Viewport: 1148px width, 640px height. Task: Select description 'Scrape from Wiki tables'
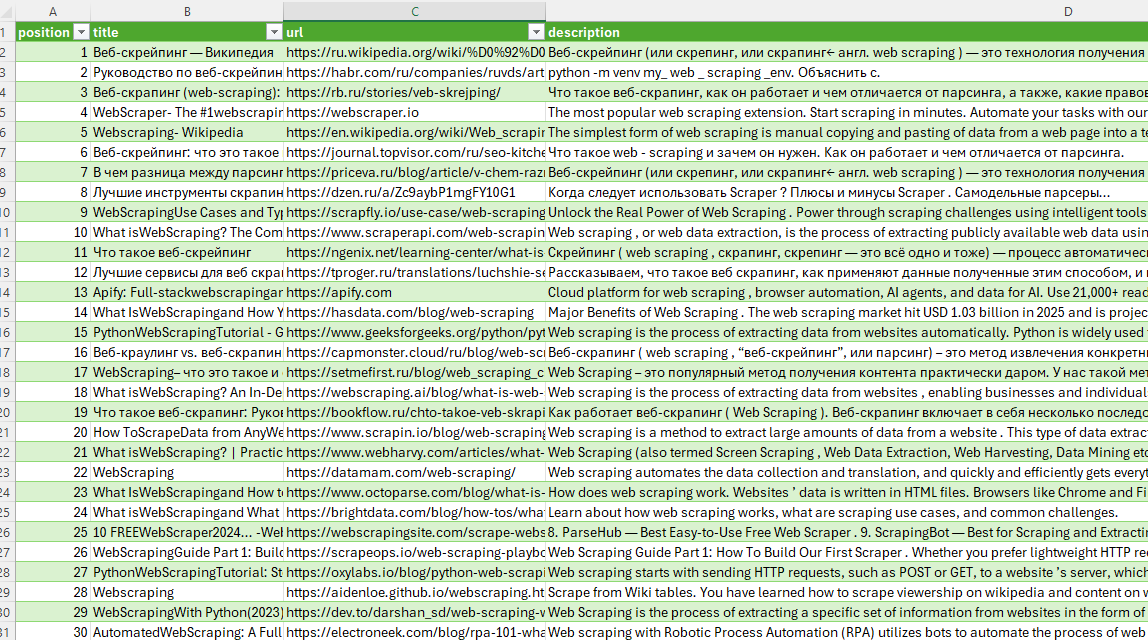pos(847,592)
